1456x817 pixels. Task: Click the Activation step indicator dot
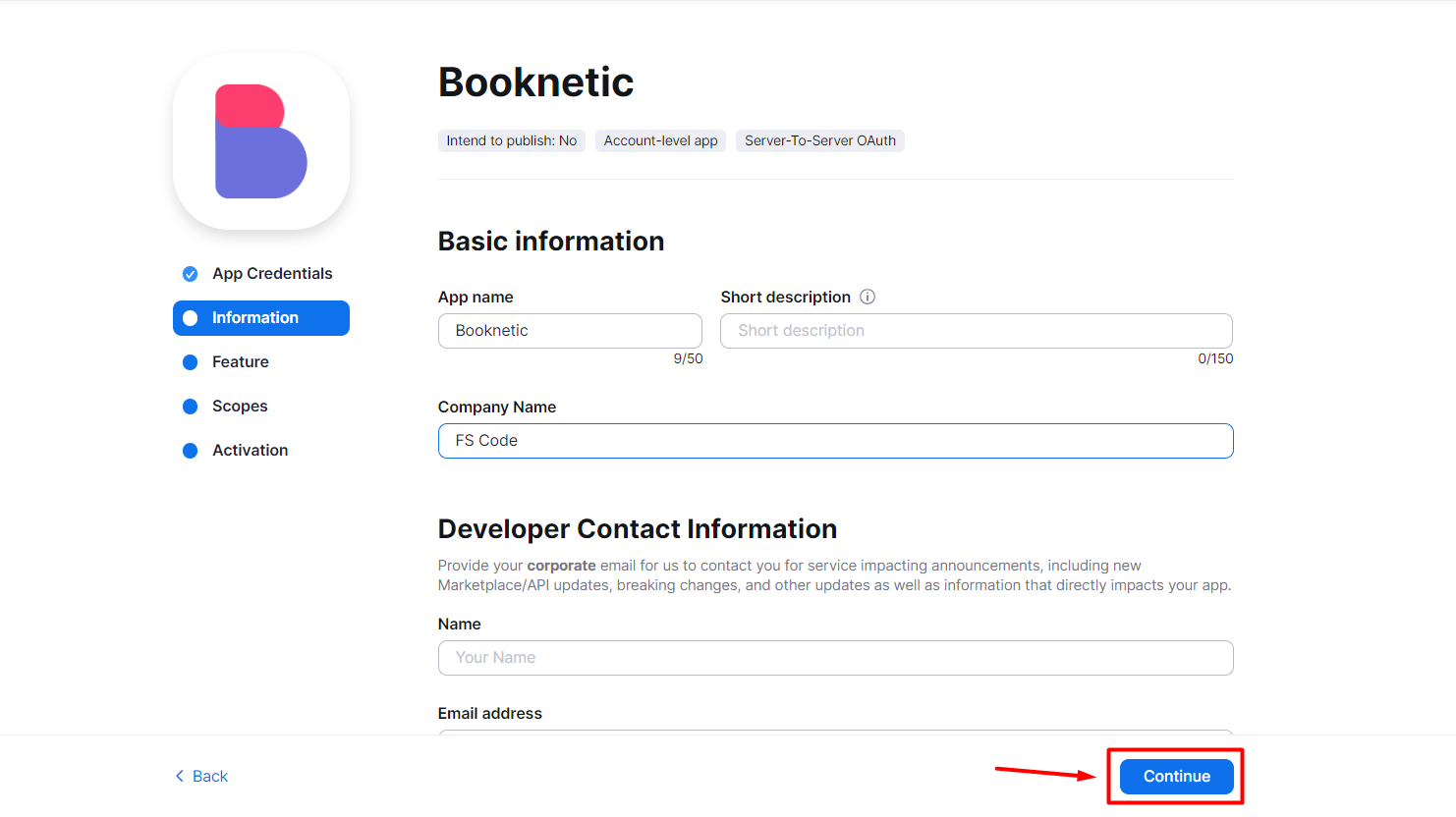pos(189,450)
